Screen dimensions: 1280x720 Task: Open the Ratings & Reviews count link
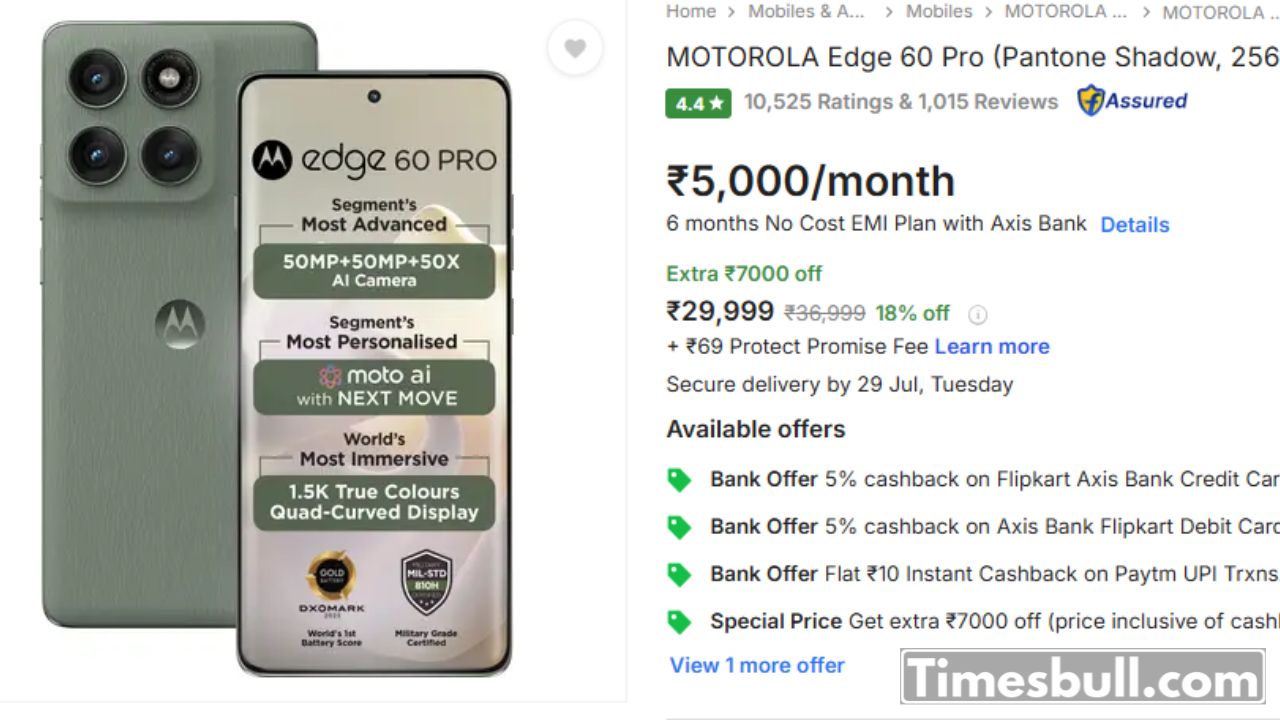[x=900, y=102]
